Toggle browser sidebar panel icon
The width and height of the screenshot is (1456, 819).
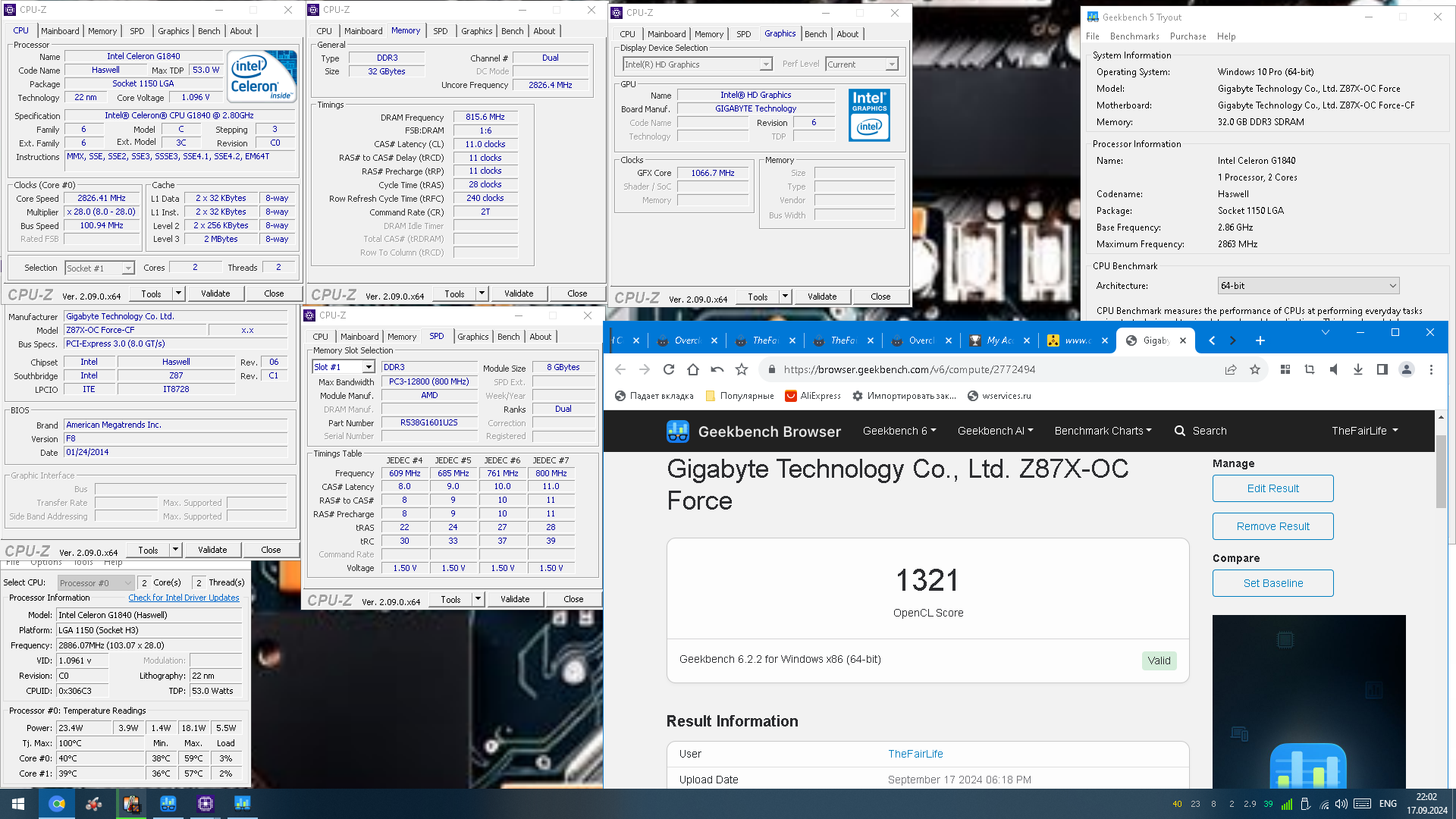[1382, 369]
